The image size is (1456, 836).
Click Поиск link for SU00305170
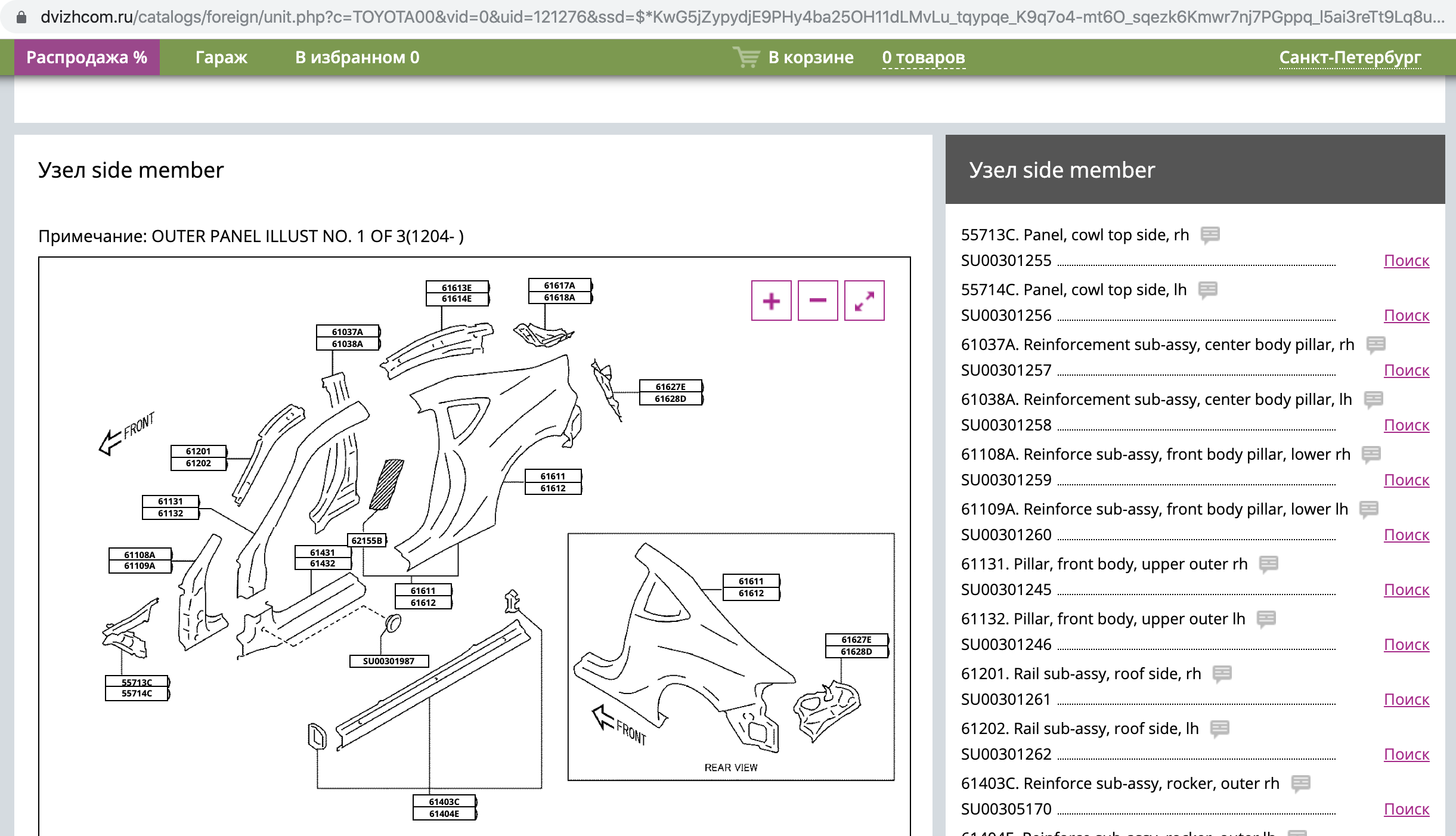[x=1406, y=809]
